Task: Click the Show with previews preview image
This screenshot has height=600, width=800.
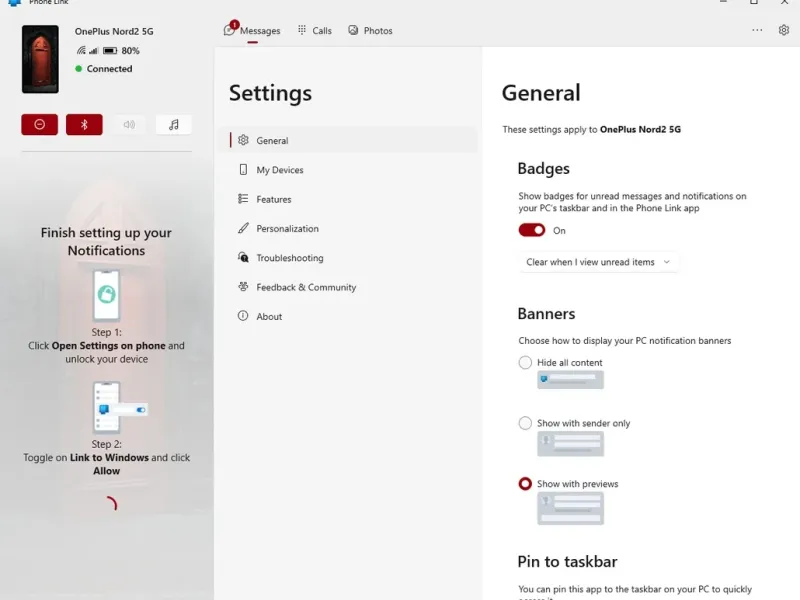Action: pos(570,508)
